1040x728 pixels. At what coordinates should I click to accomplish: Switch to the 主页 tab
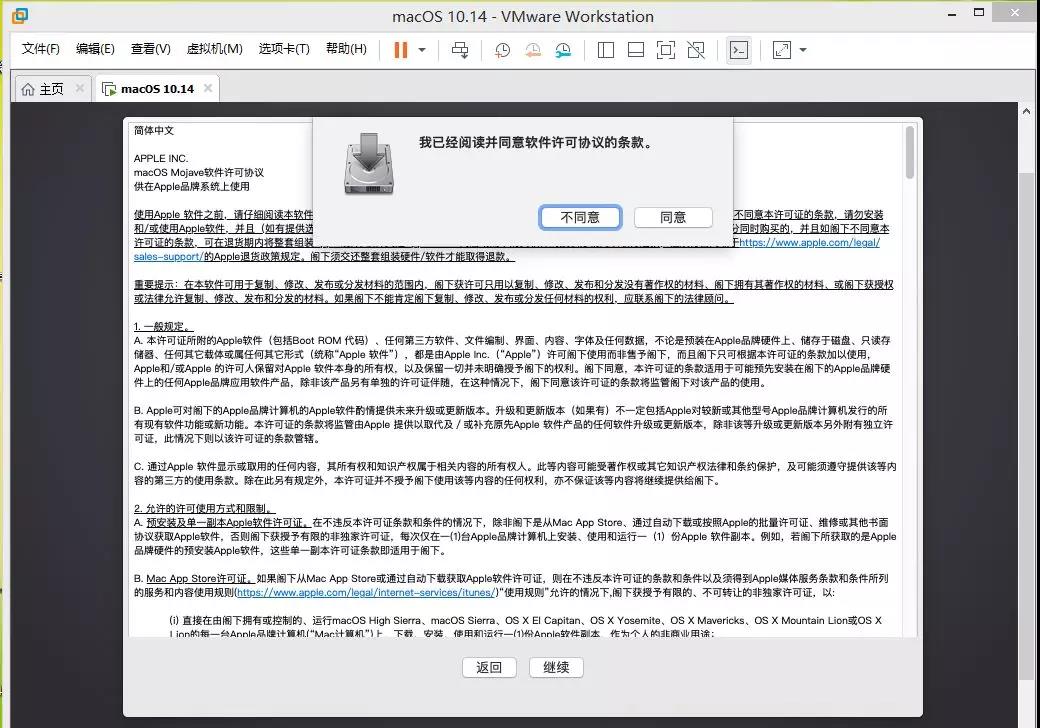[x=43, y=89]
